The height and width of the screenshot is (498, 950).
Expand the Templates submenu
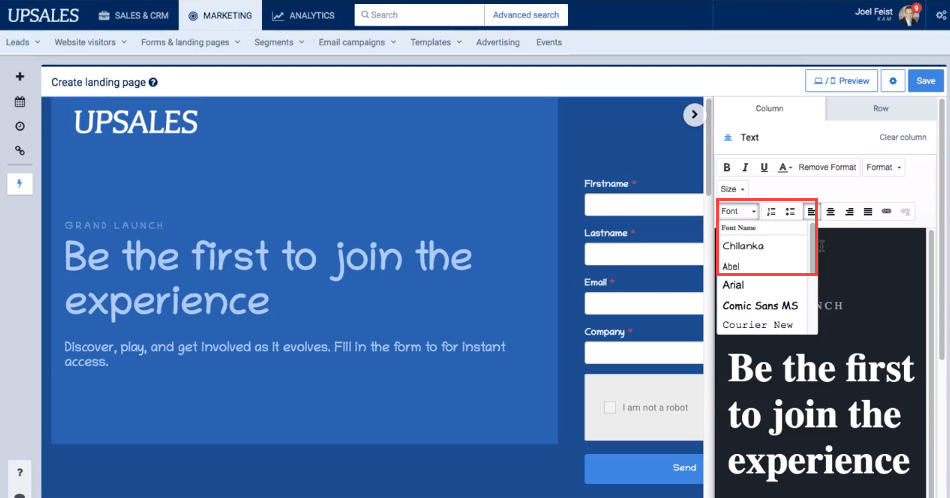point(436,42)
